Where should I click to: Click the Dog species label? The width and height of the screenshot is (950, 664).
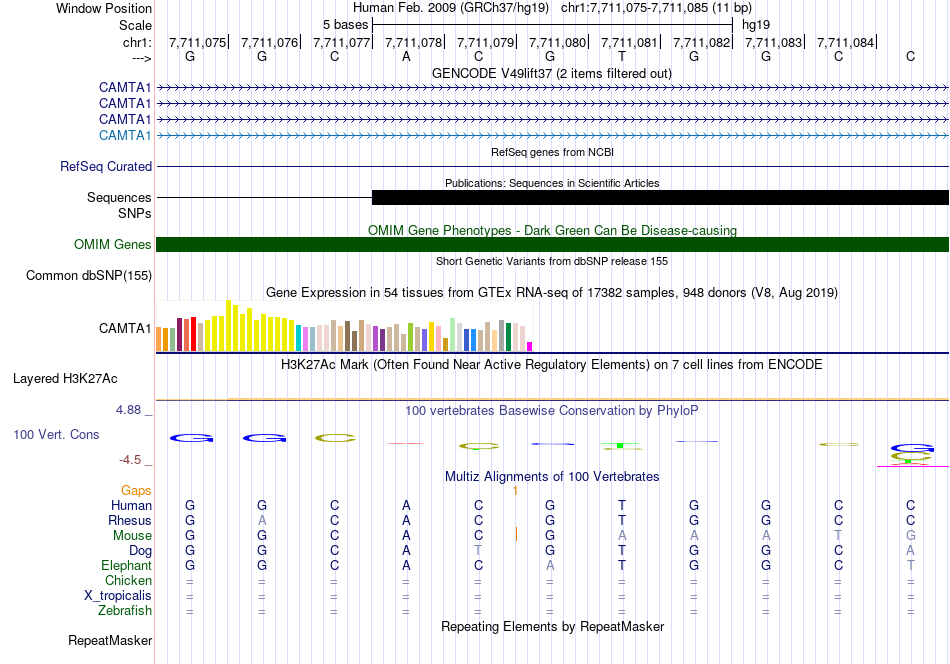tap(140, 551)
